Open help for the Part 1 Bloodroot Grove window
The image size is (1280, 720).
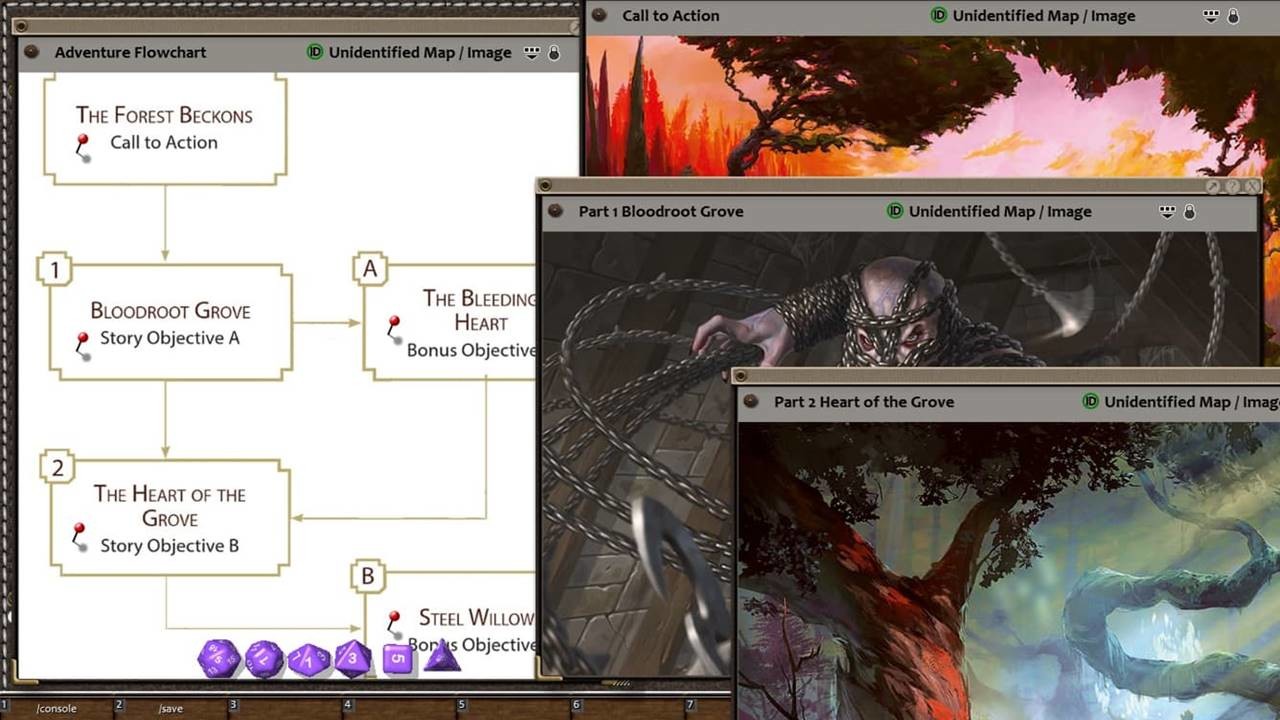[1233, 186]
